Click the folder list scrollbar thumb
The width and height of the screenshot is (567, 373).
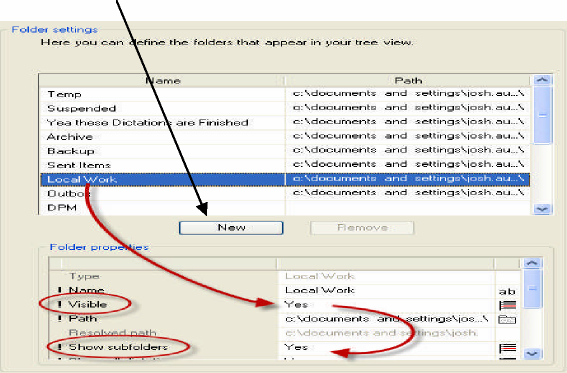coord(542,115)
